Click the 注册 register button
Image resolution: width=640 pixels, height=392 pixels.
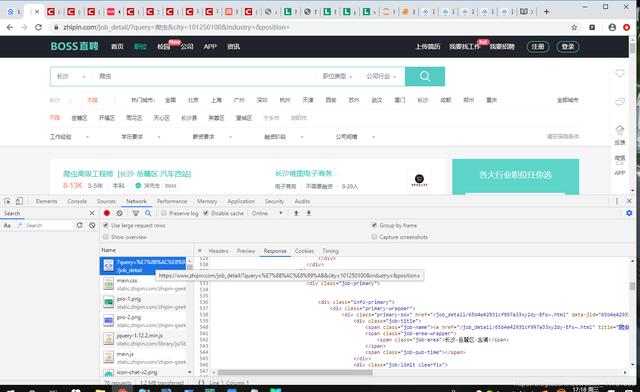point(538,47)
